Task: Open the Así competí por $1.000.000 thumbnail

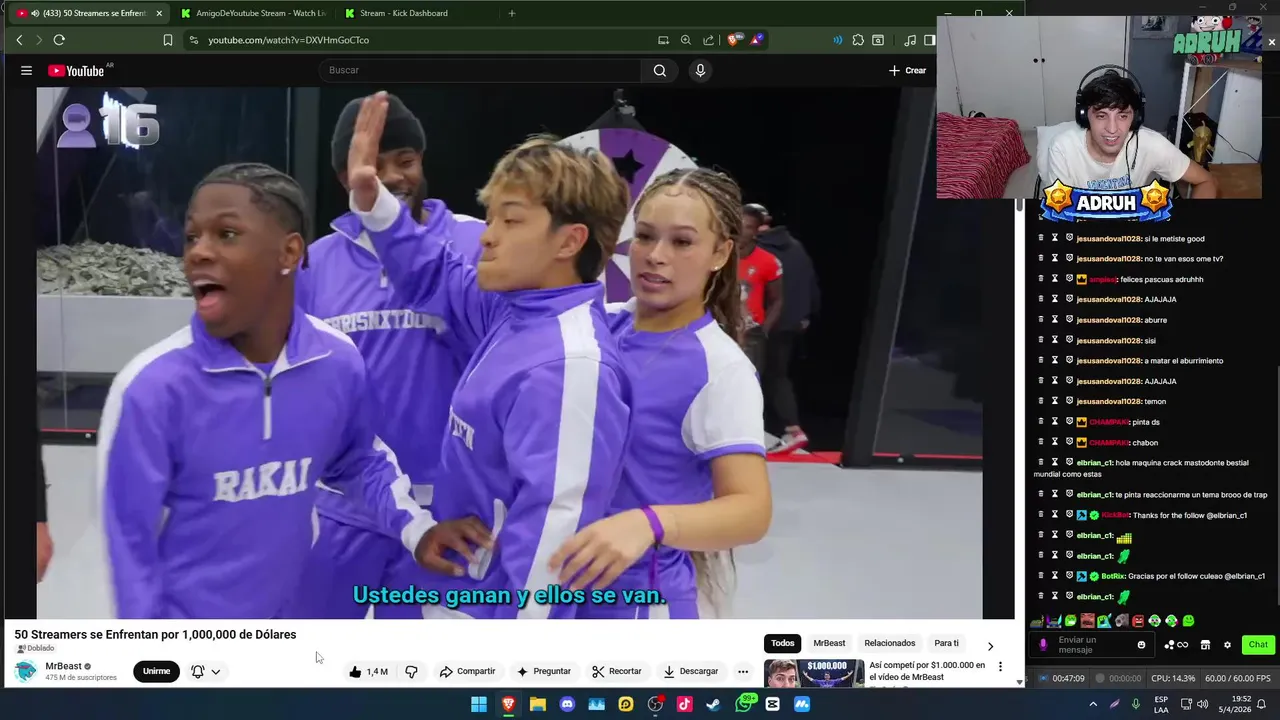Action: pyautogui.click(x=814, y=673)
